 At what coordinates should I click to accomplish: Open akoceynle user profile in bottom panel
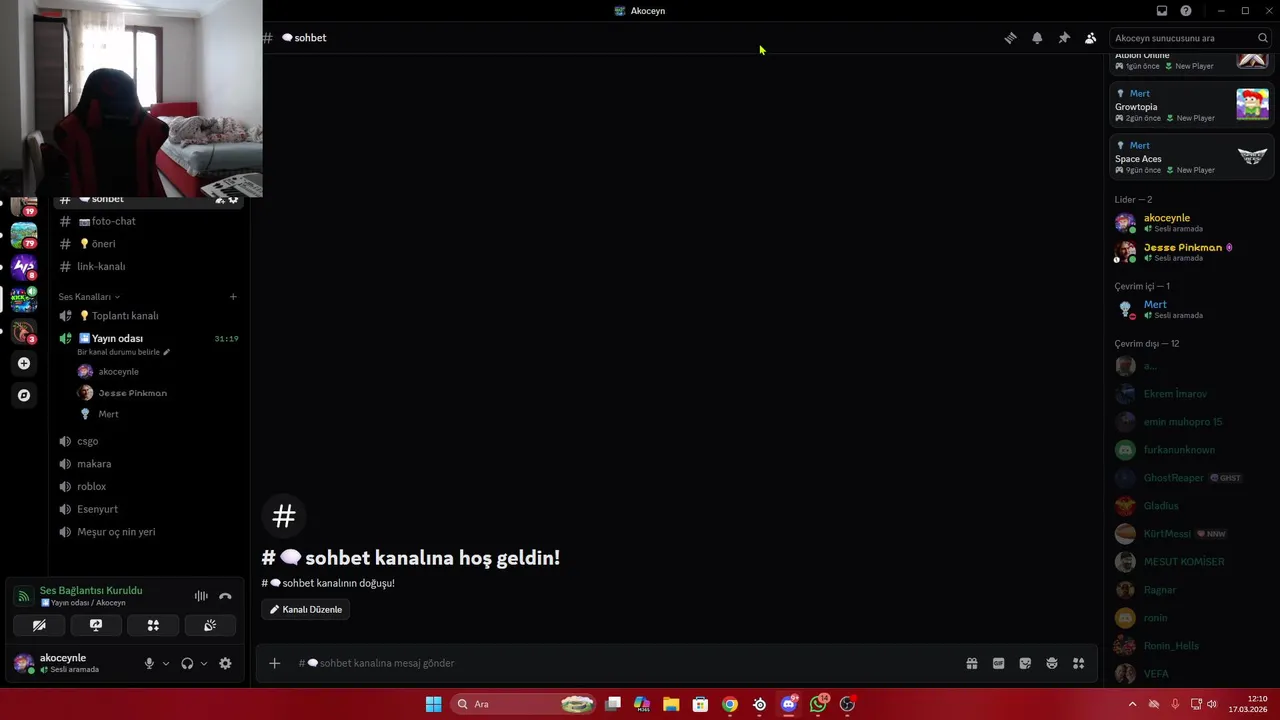70,663
